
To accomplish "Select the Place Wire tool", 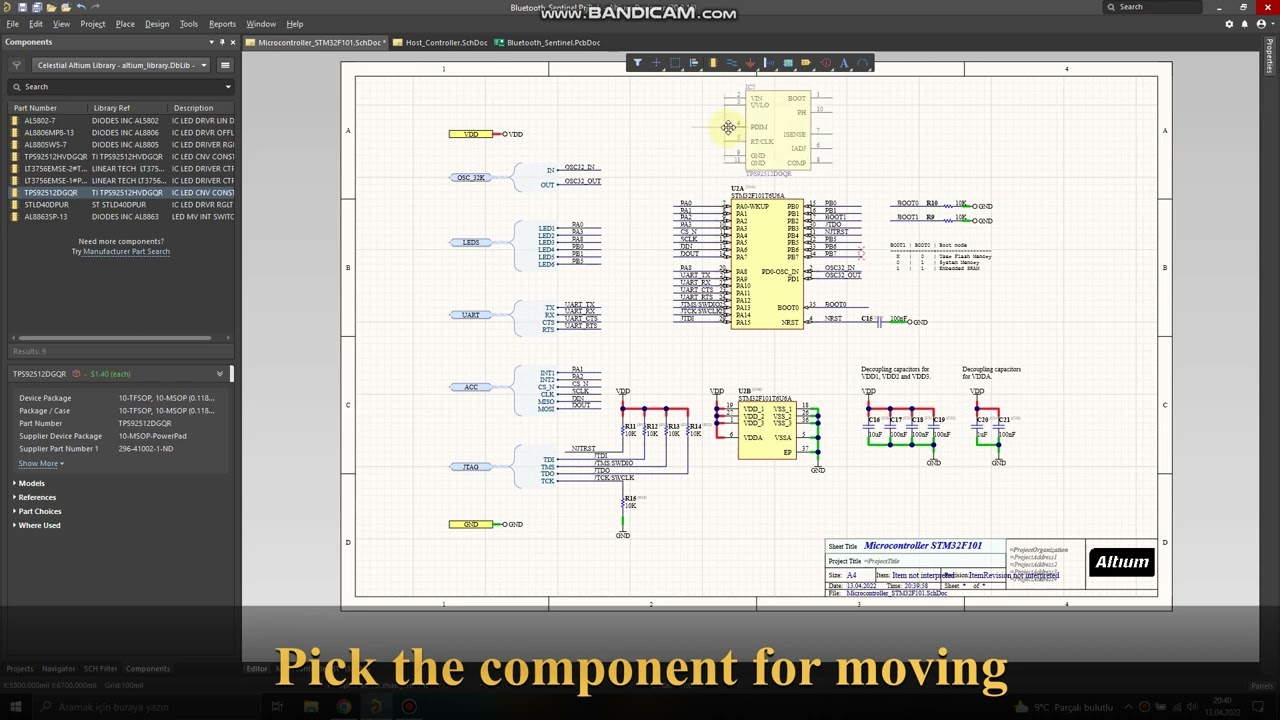I will [x=732, y=63].
